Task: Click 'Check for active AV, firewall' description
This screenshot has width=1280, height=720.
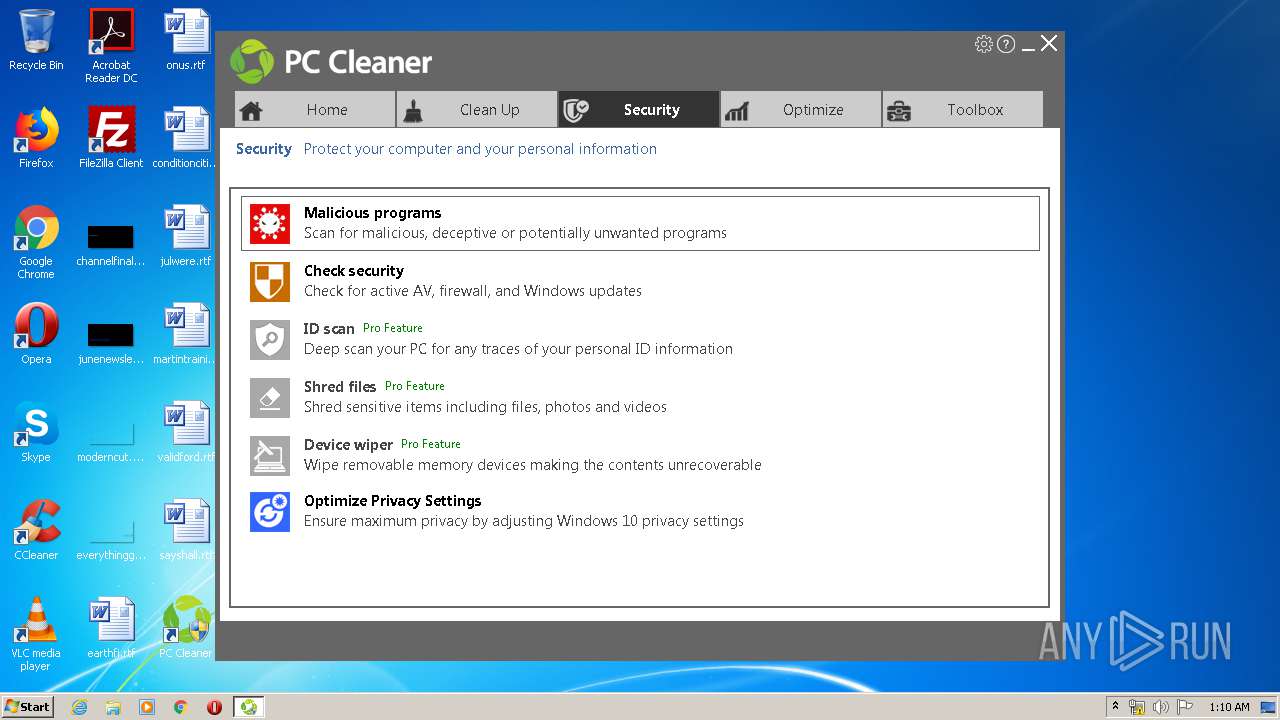Action: coord(473,291)
